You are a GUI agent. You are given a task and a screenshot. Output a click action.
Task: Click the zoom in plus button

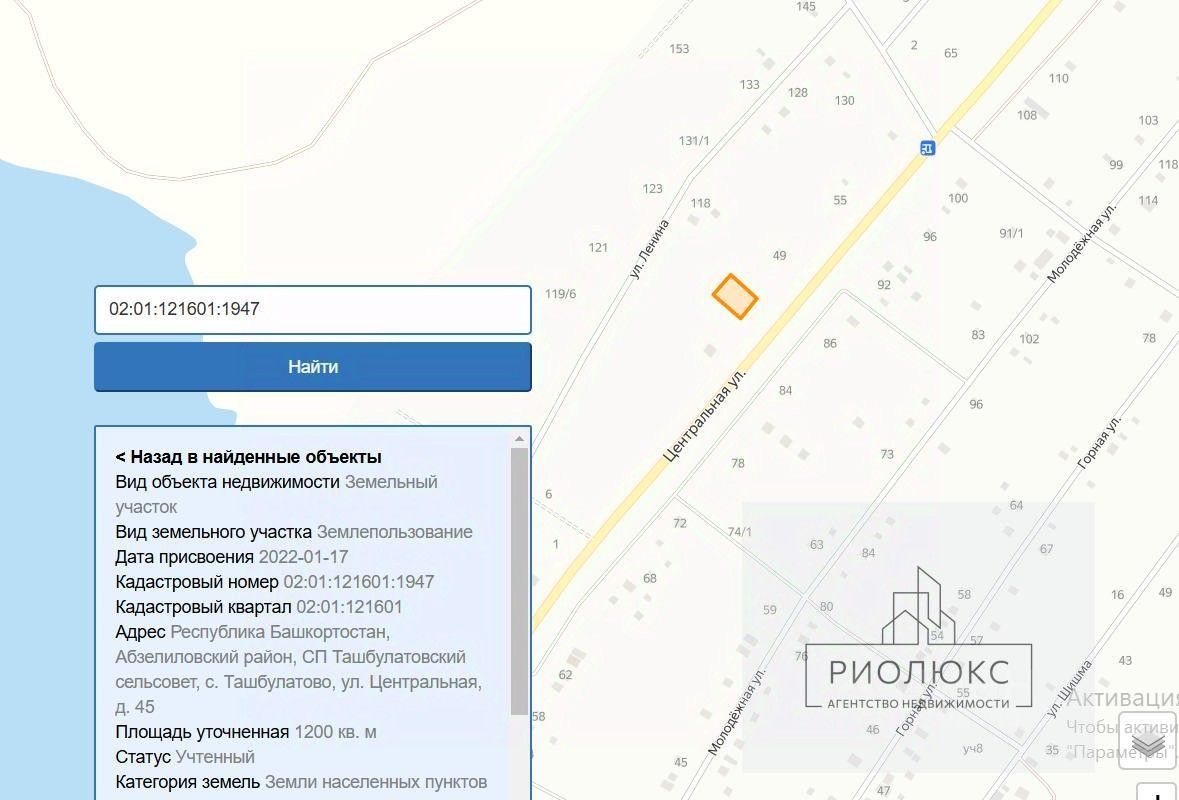pyautogui.click(x=1158, y=792)
